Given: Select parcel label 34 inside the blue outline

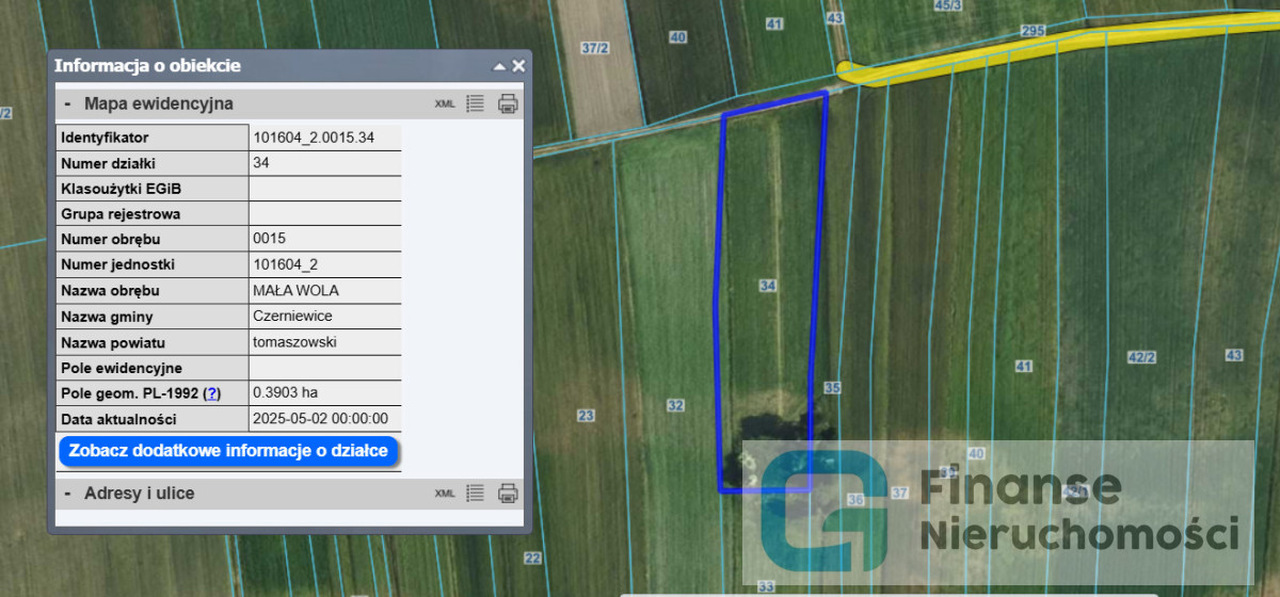Looking at the screenshot, I should pyautogui.click(x=767, y=286).
